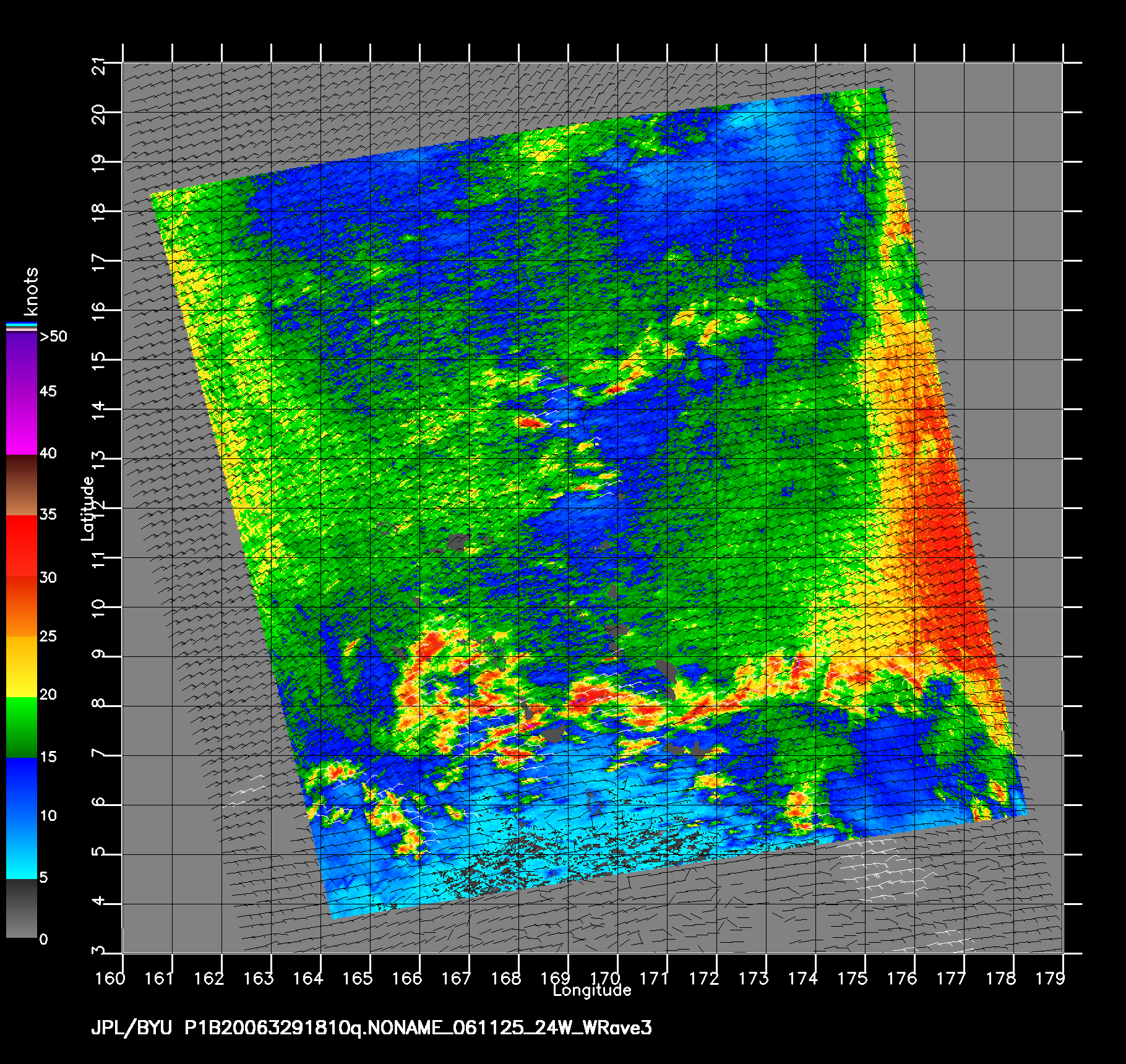Pick the longitude label 167
Viewport: 1126px width, 1064px height.
point(457,978)
